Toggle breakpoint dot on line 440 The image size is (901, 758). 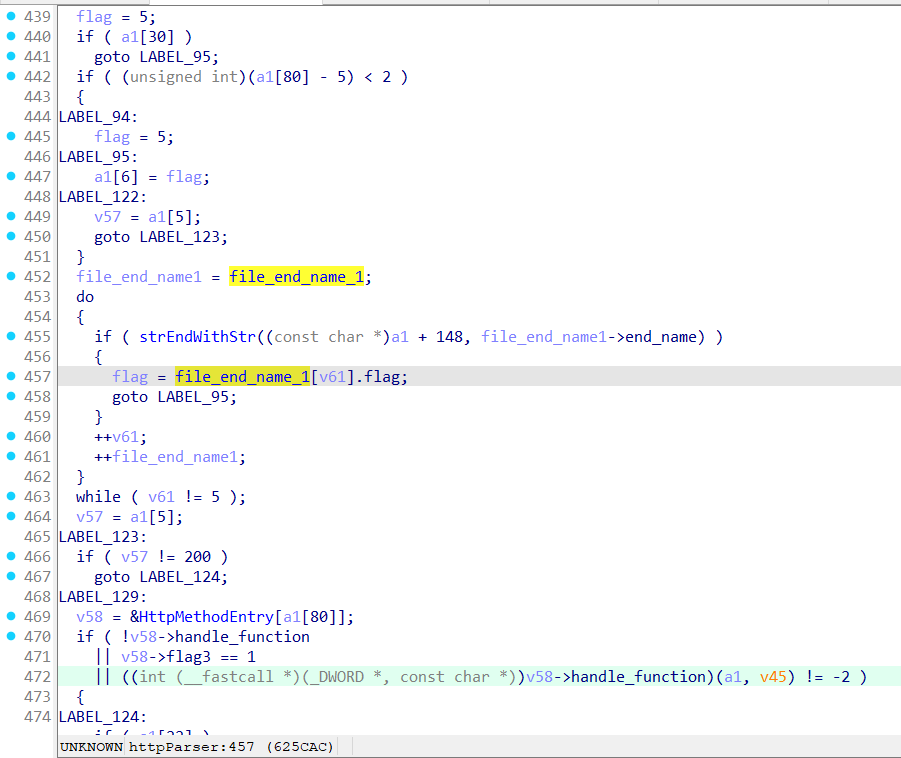[x=10, y=36]
